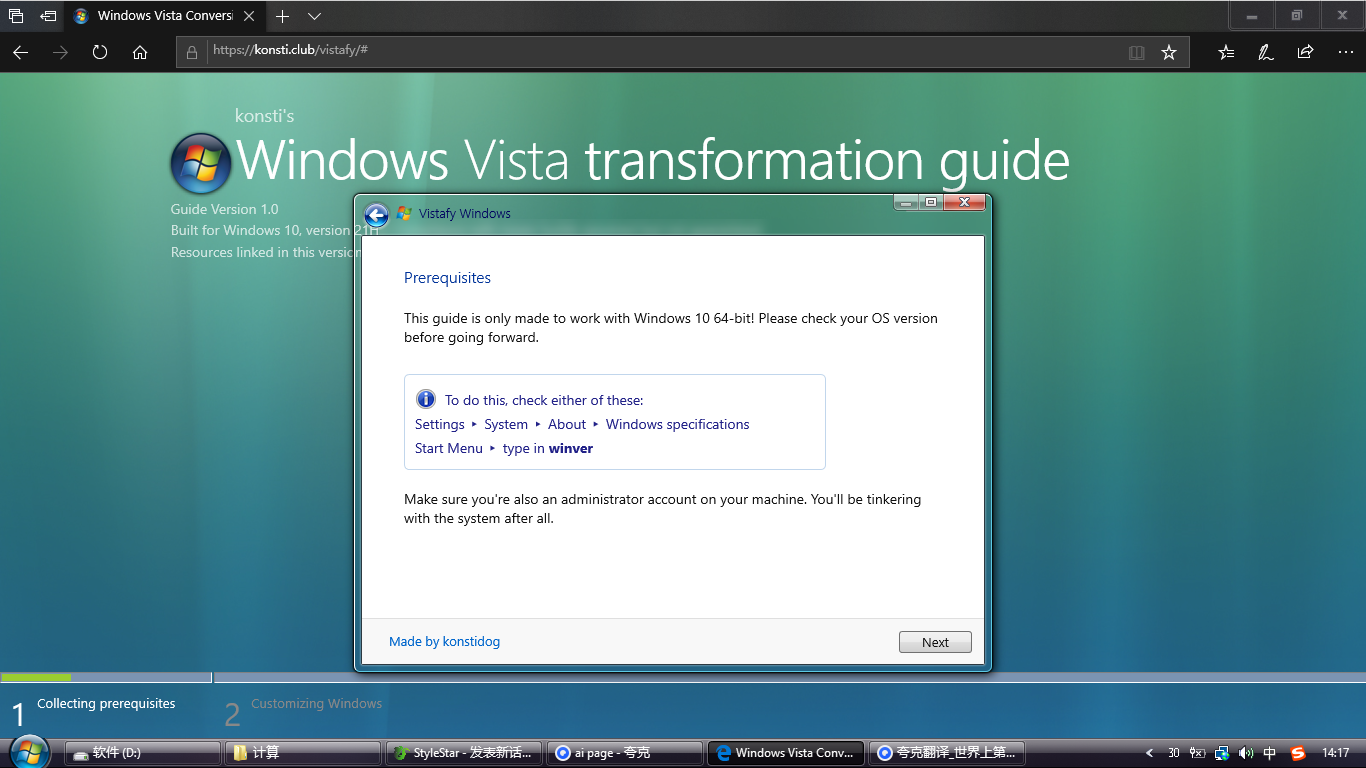Share this page

tap(1305, 52)
